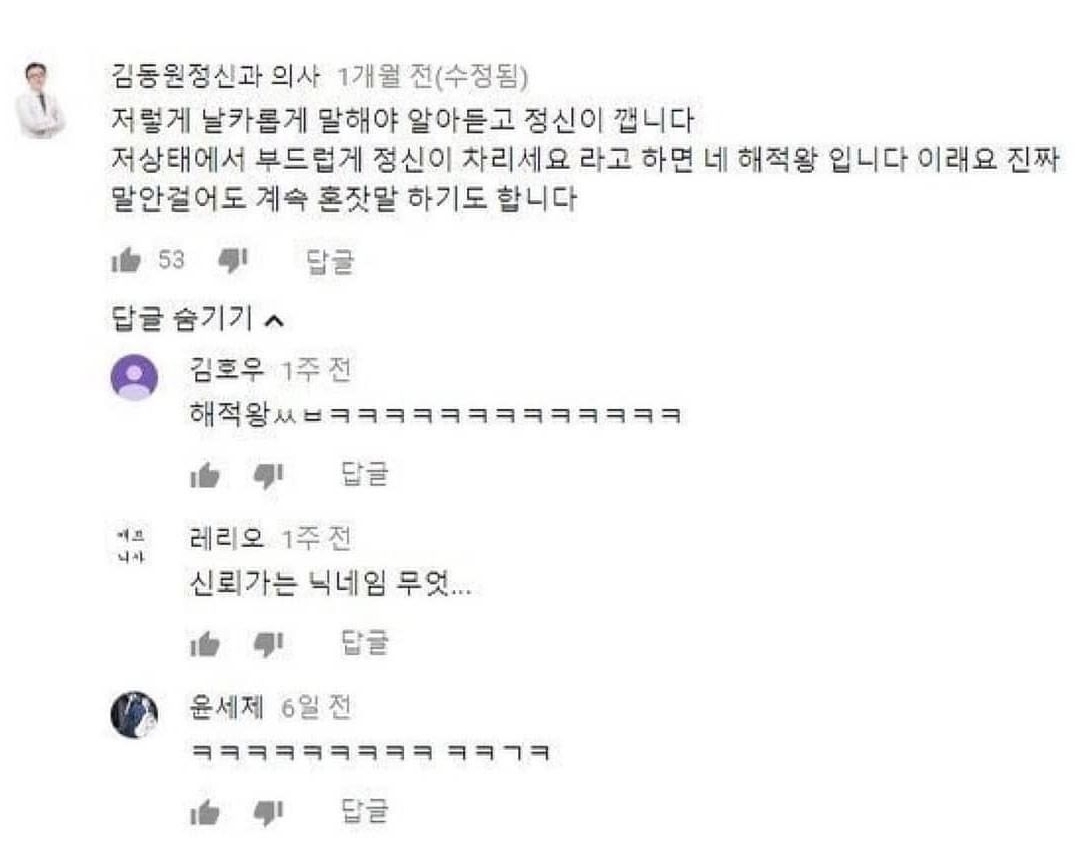The height and width of the screenshot is (854, 1080).
Task: Open the 1개월 전(수정됨) timestamp link
Action: point(433,76)
